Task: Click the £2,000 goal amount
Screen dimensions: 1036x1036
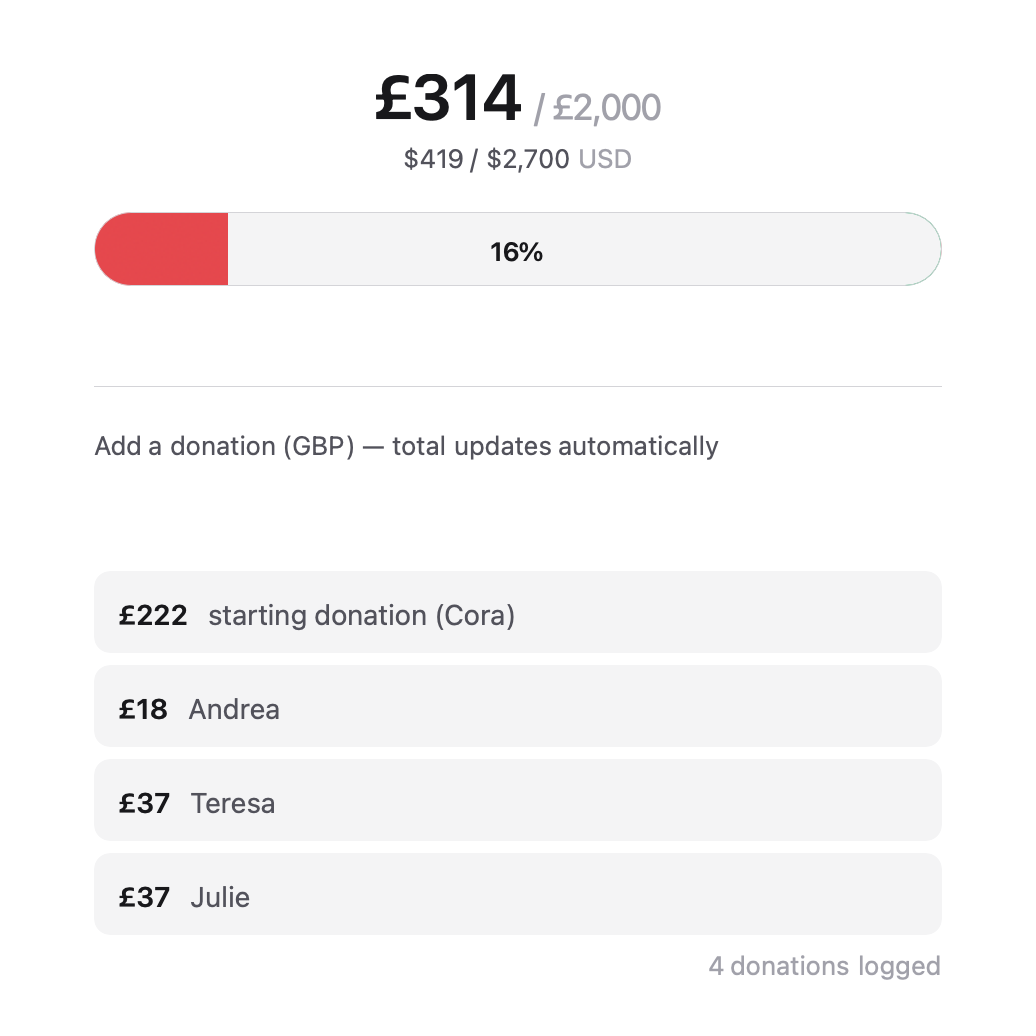Action: coord(607,108)
